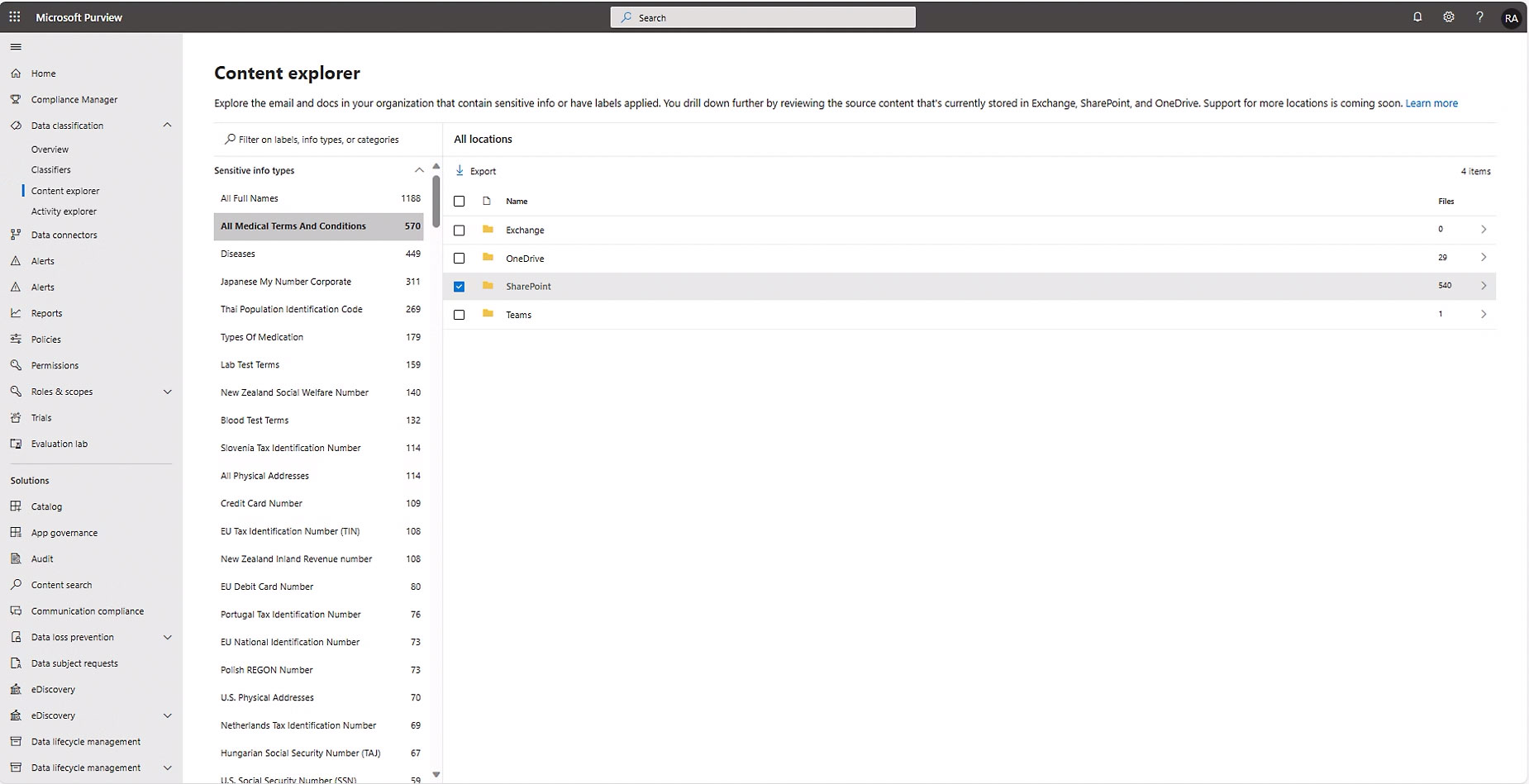Click the Data subject requests icon
This screenshot has height=784, width=1529.
(x=16, y=663)
